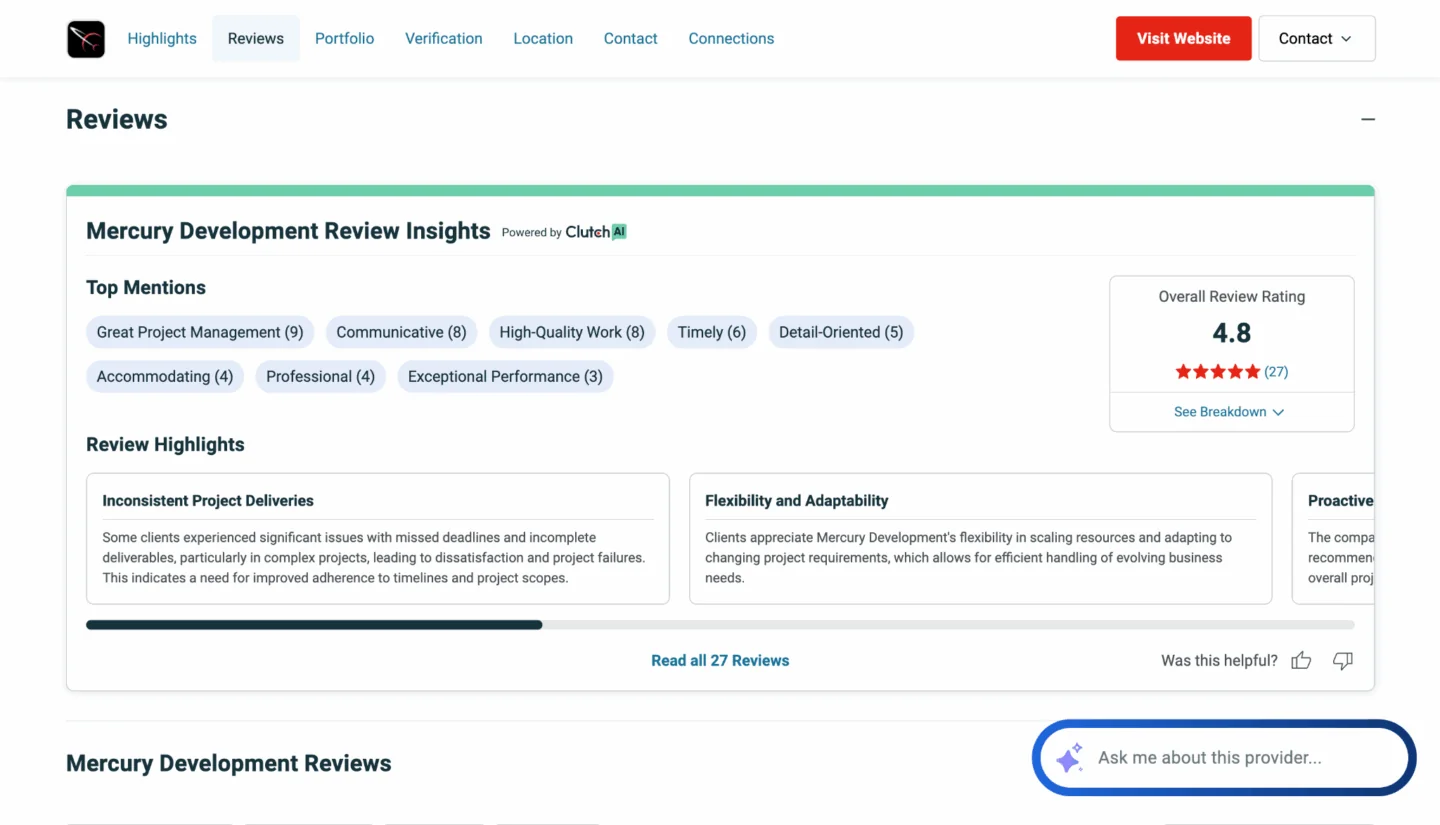Click Mercury Development Review Insights title
The image size is (1440, 825).
point(288,231)
